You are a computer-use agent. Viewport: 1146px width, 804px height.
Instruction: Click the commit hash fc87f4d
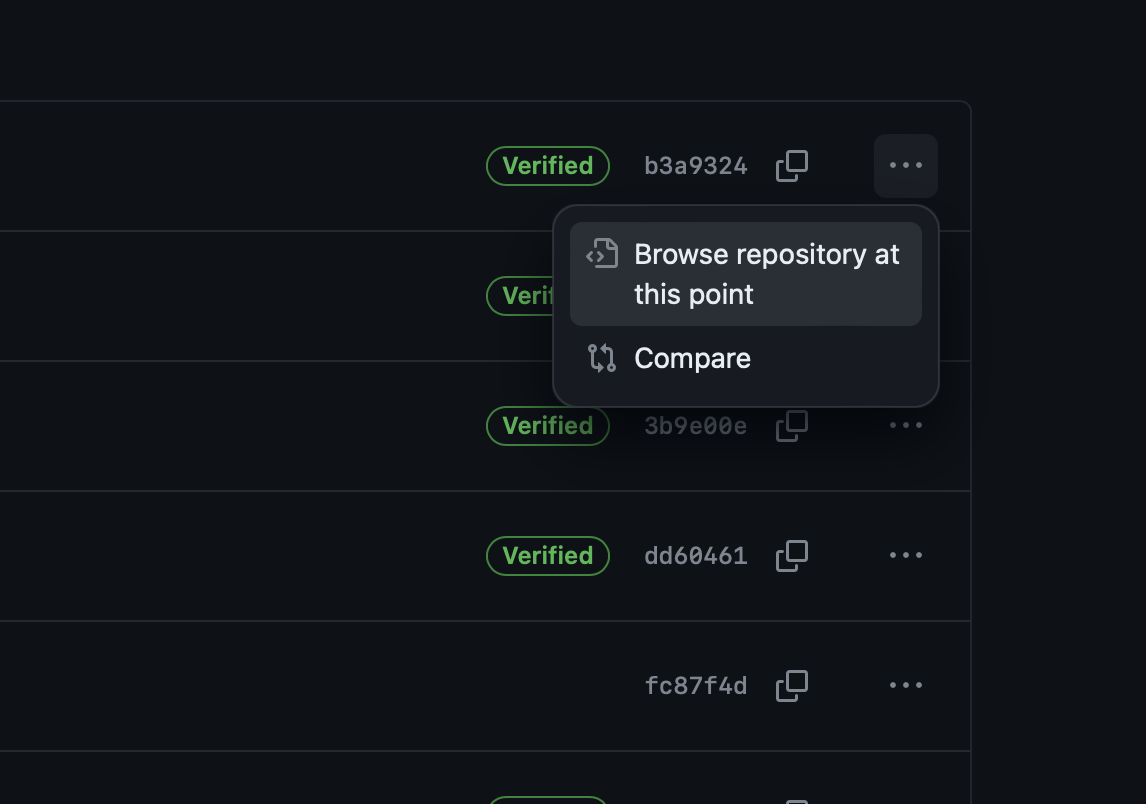pos(695,686)
